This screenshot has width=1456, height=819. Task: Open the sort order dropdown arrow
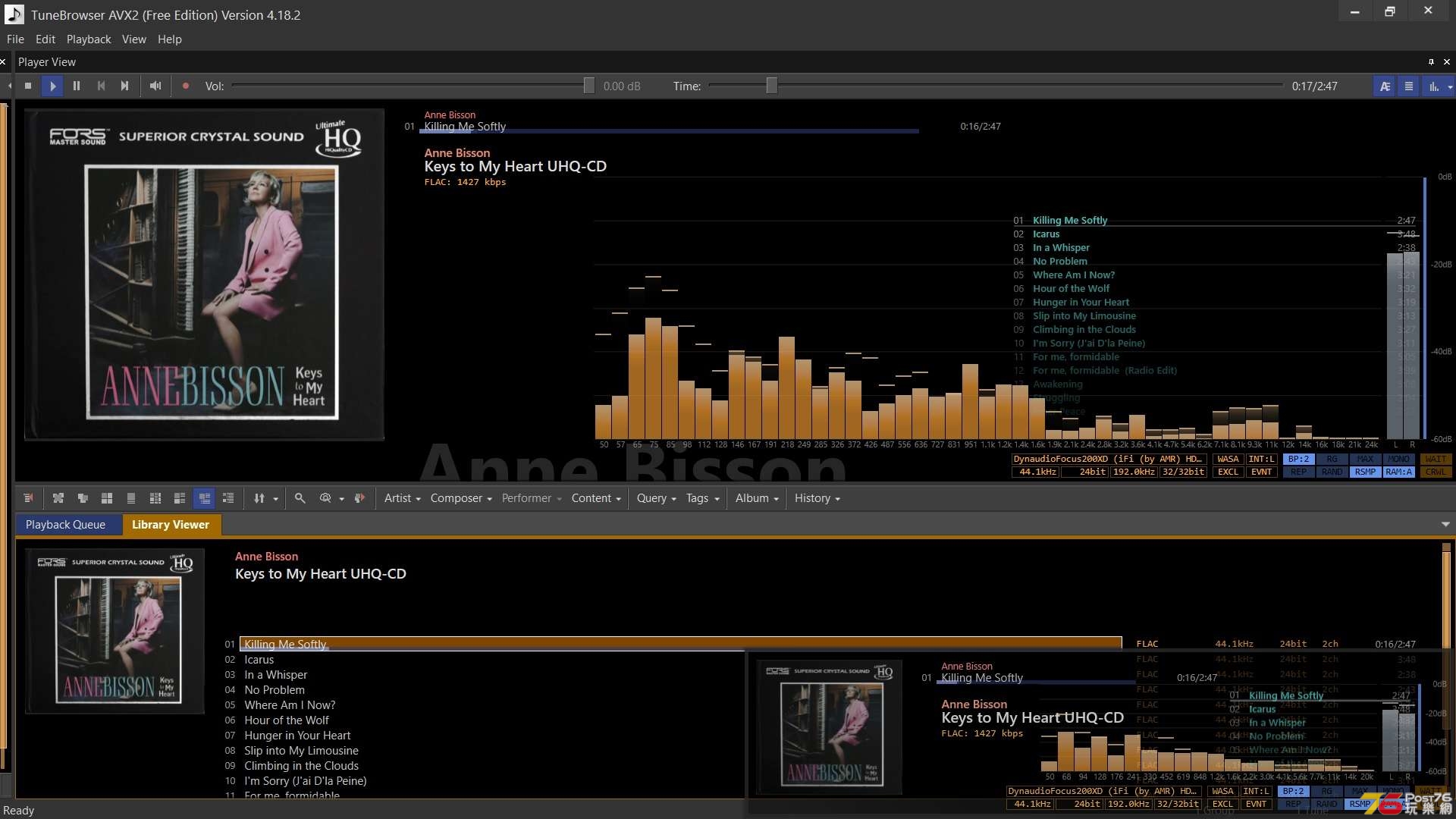pos(275,499)
